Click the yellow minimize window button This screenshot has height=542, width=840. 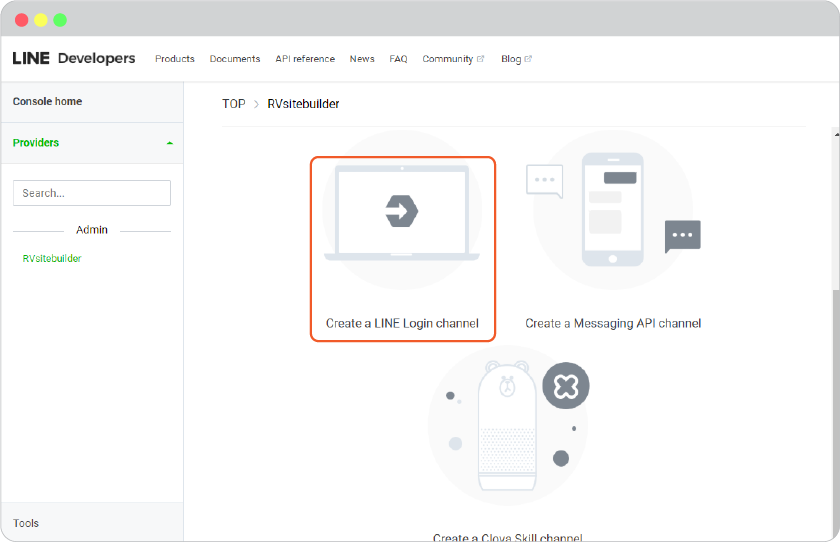[41, 20]
